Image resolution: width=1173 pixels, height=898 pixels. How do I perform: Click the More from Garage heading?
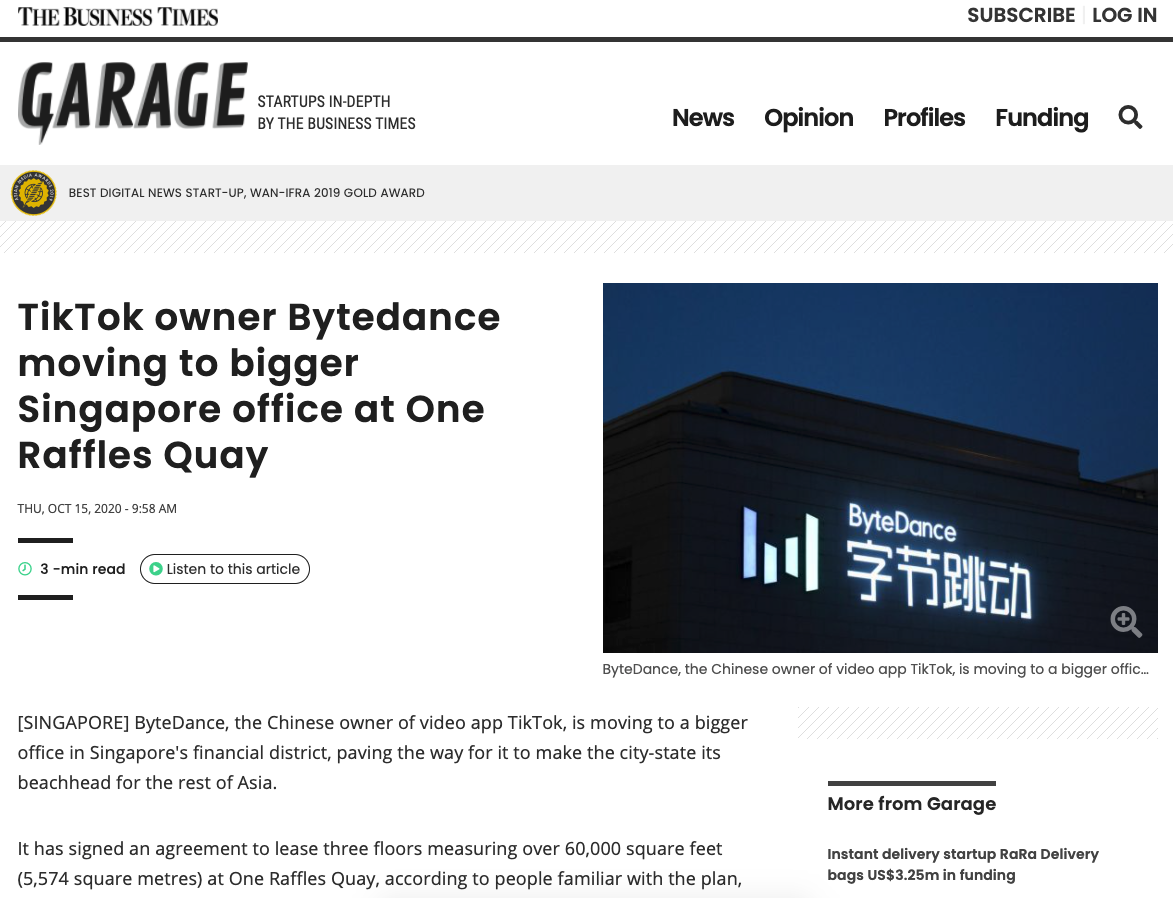click(x=911, y=804)
